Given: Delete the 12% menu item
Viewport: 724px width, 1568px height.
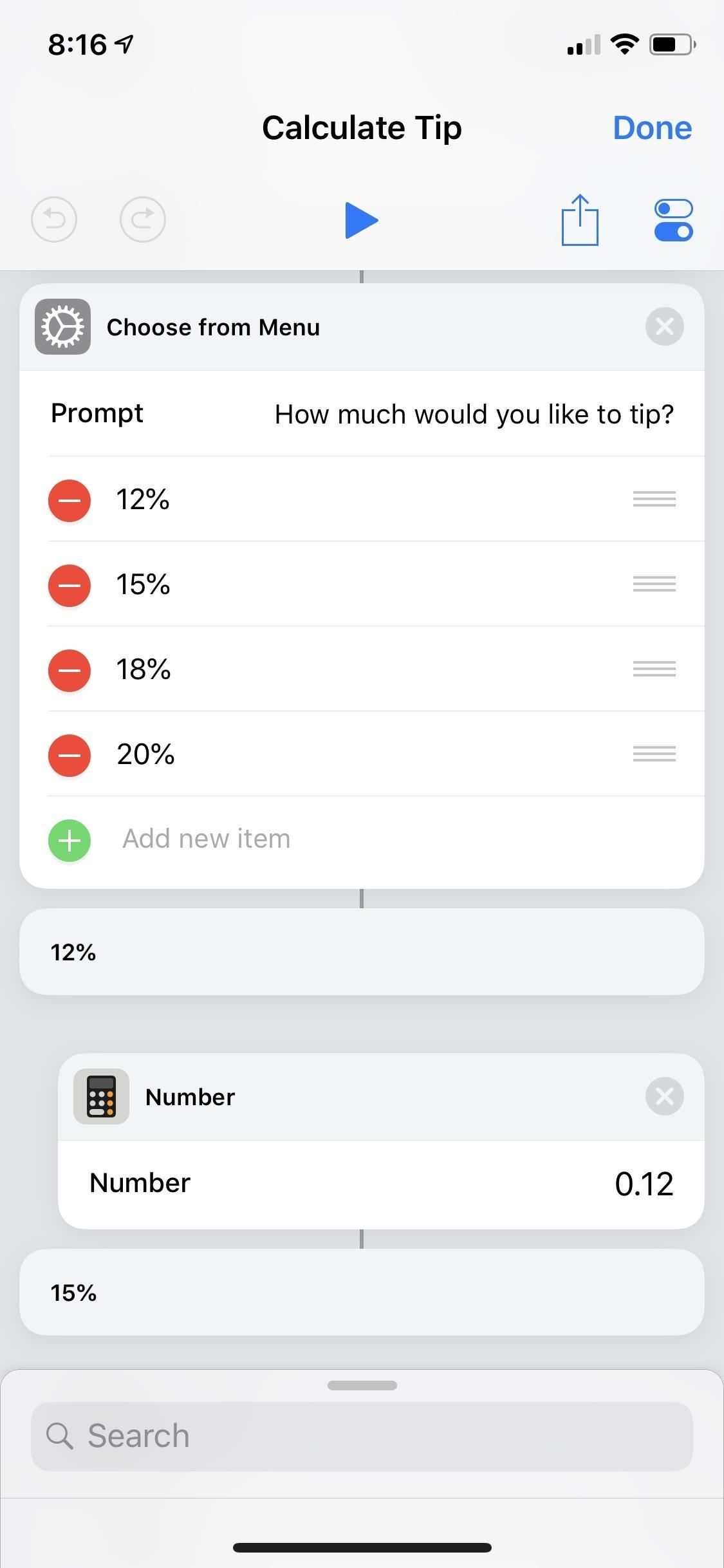Looking at the screenshot, I should pyautogui.click(x=70, y=500).
